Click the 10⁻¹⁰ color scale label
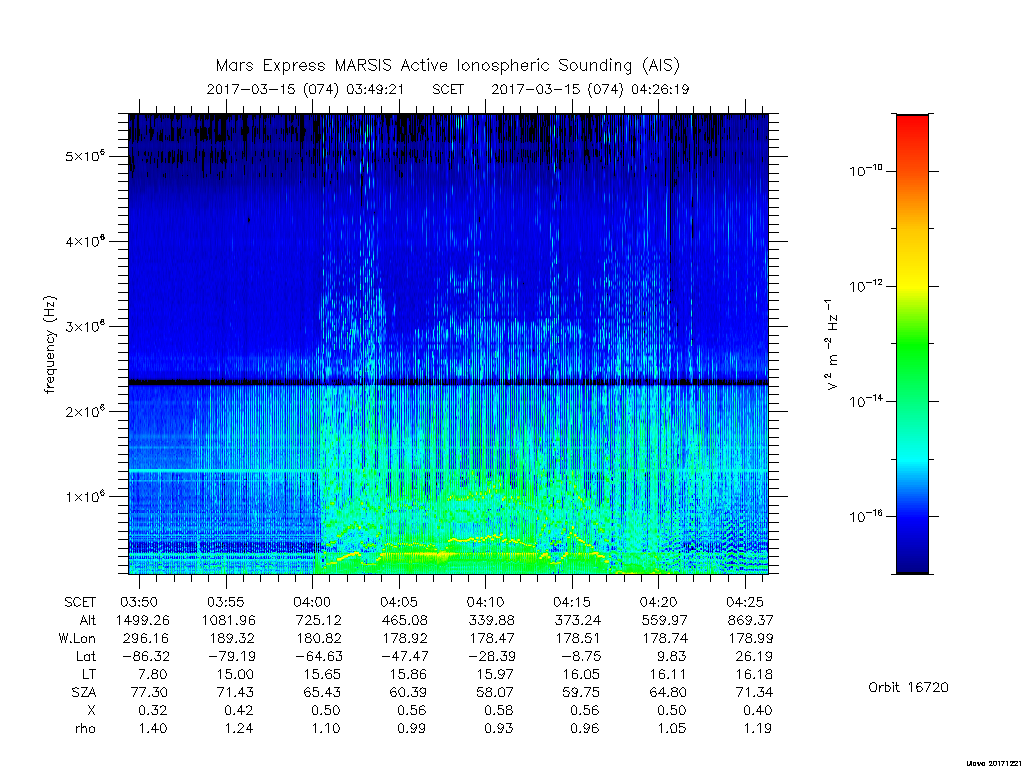Image resolution: width=1024 pixels, height=768 pixels. (866, 171)
